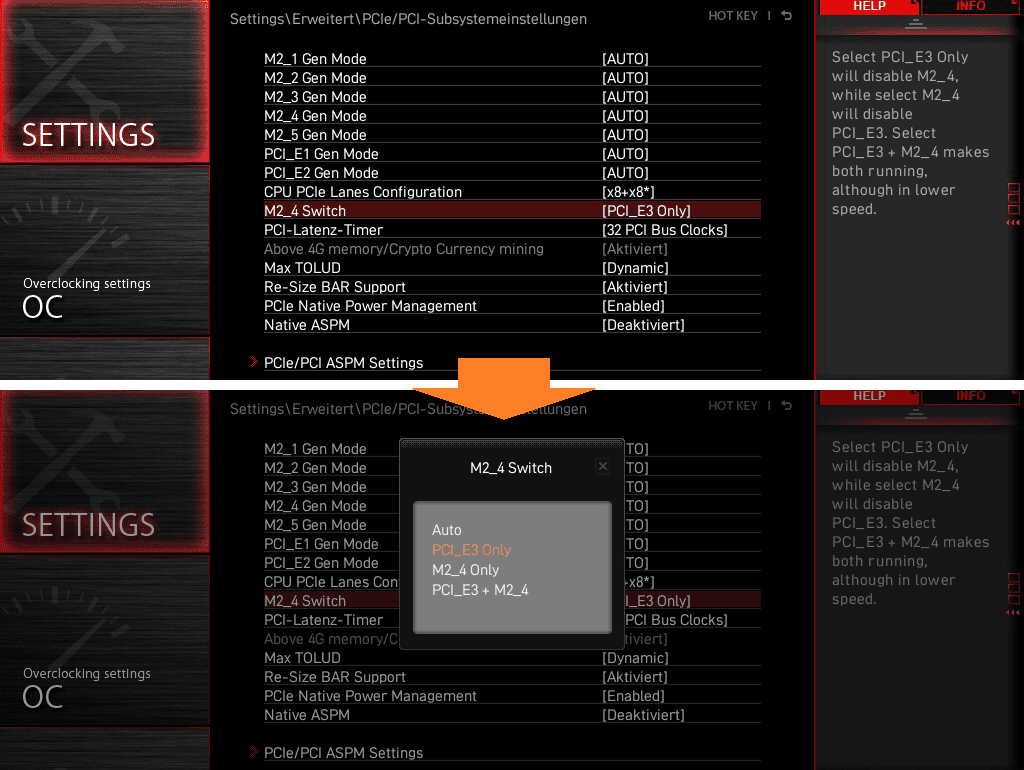Expand PCIe/PCI ASPM Settings in lower screen

[343, 752]
